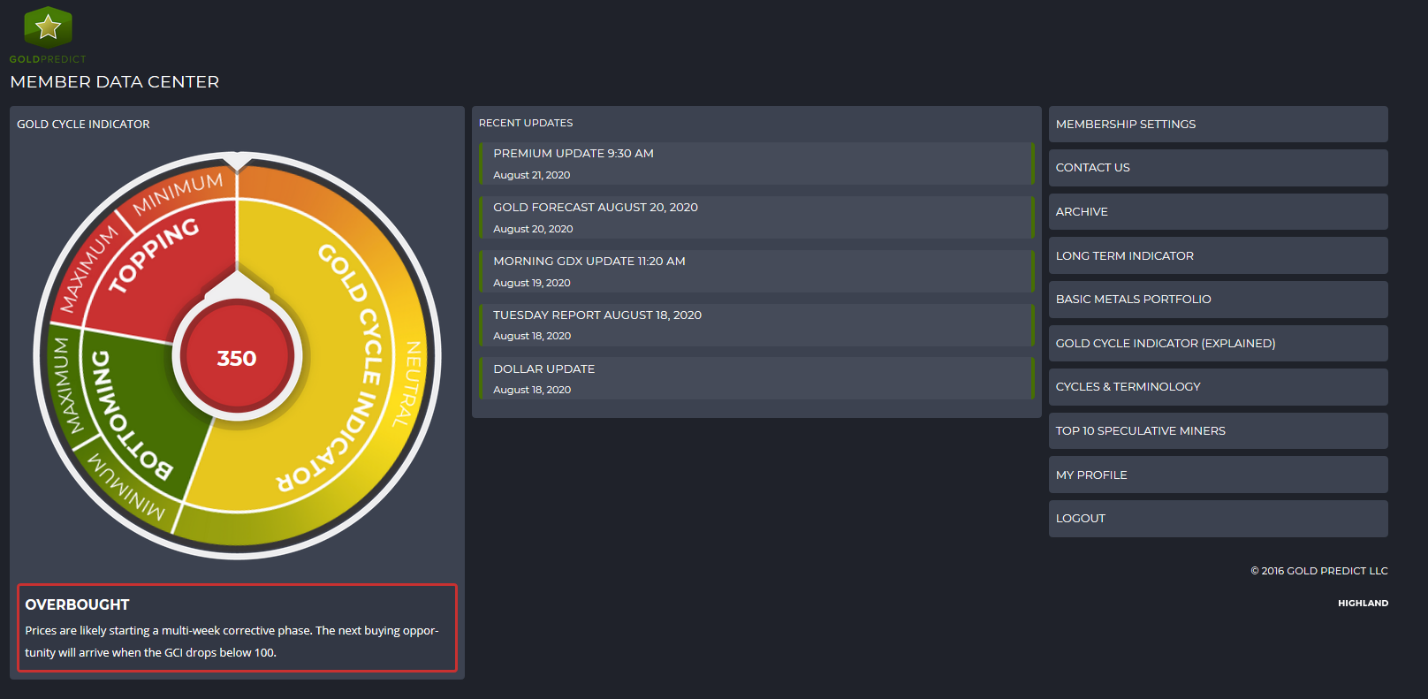Viewport: 1428px width, 699px height.
Task: Click the red 350 gauge center
Action: (x=237, y=358)
